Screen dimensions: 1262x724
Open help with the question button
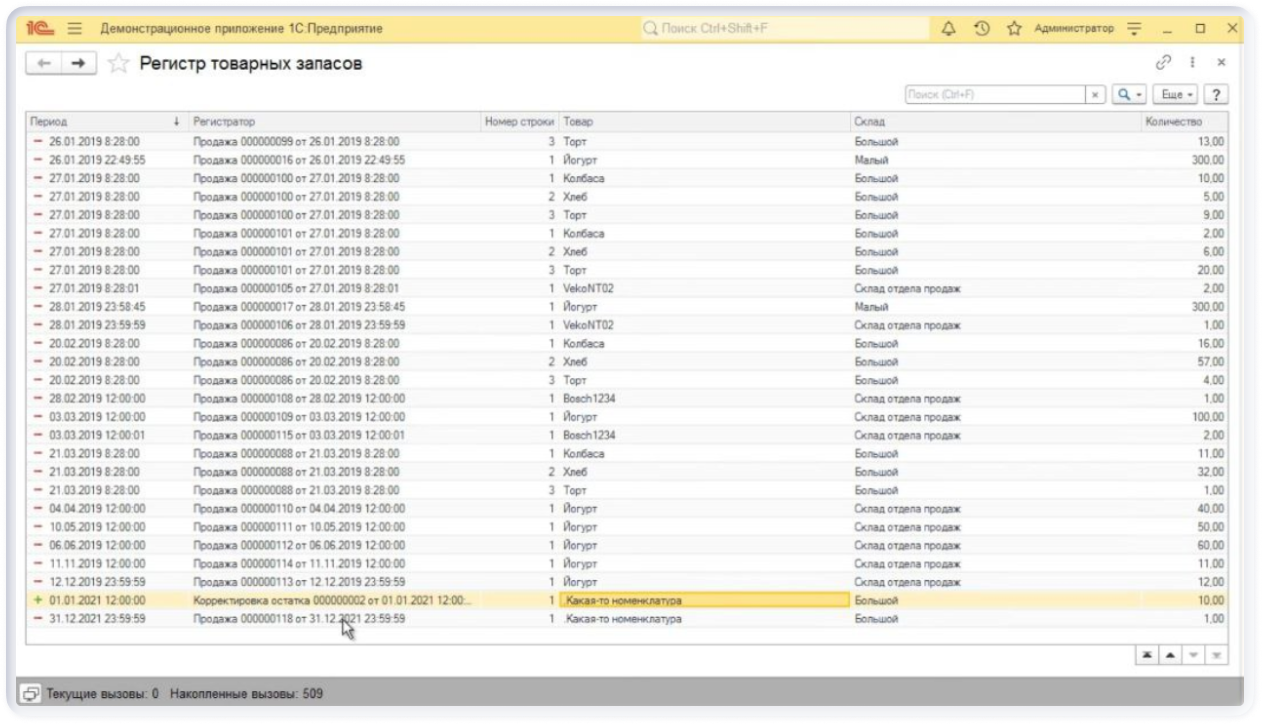point(1217,94)
